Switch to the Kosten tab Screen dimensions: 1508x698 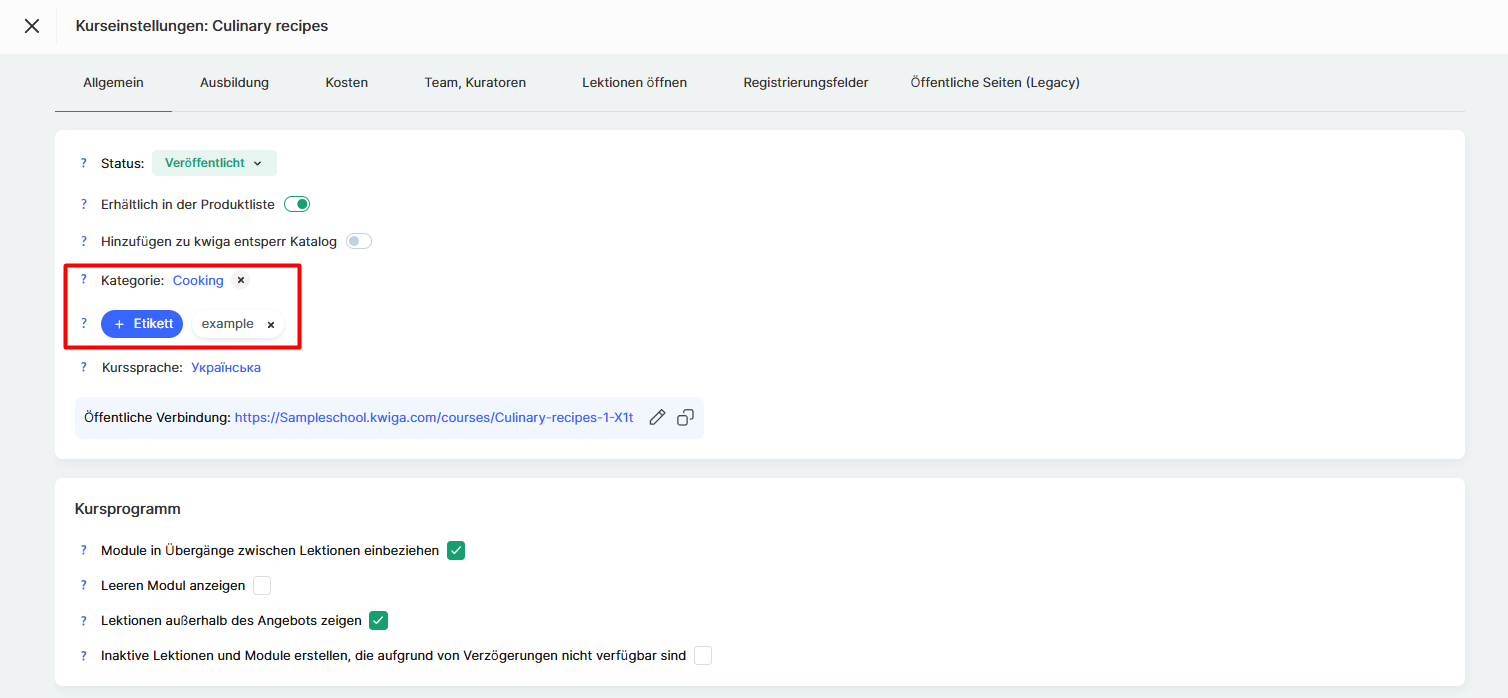coord(346,83)
